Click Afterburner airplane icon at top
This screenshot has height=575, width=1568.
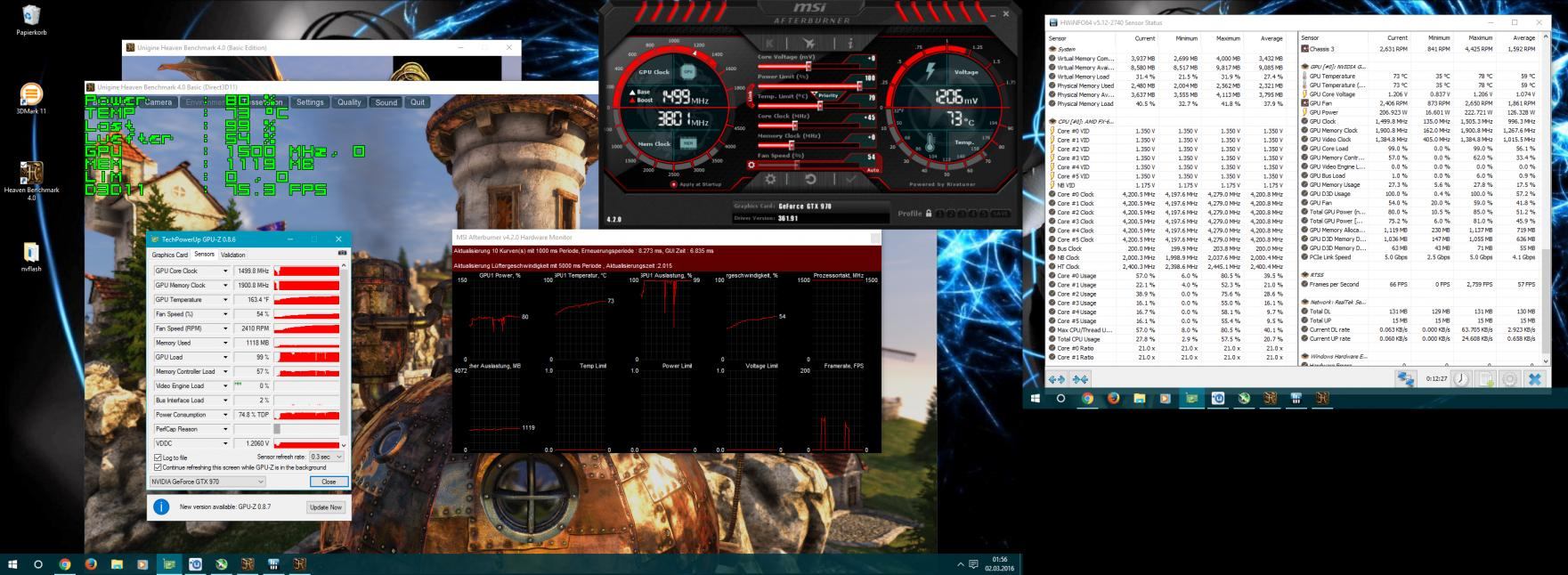click(x=809, y=43)
